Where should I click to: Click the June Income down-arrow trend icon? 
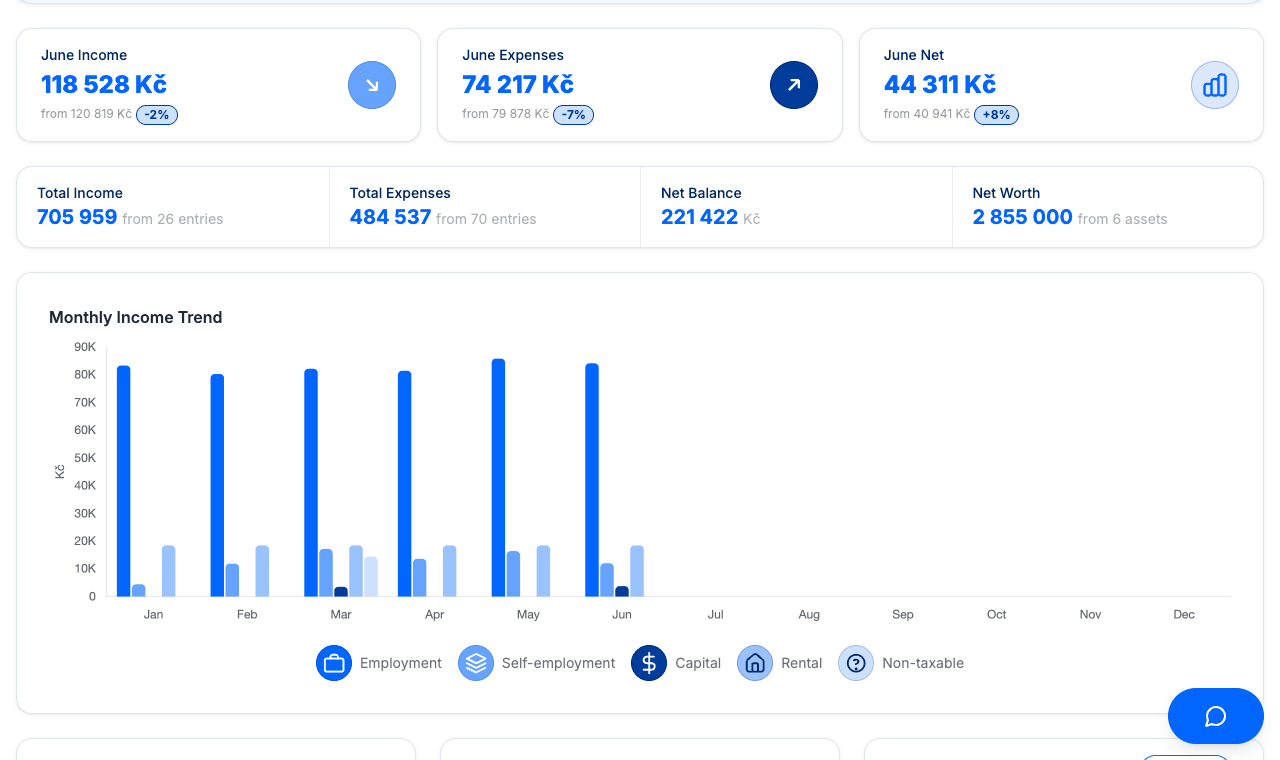coord(372,85)
